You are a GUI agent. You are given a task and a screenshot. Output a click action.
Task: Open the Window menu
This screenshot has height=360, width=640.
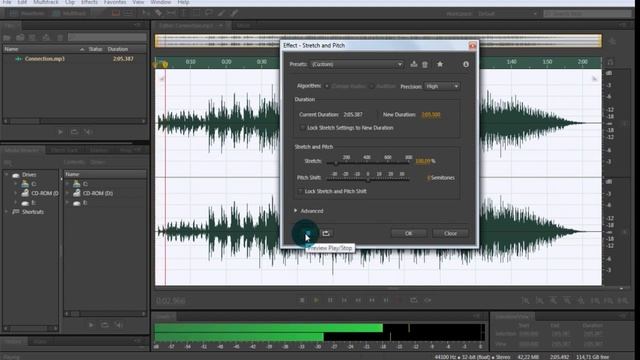point(160,2)
